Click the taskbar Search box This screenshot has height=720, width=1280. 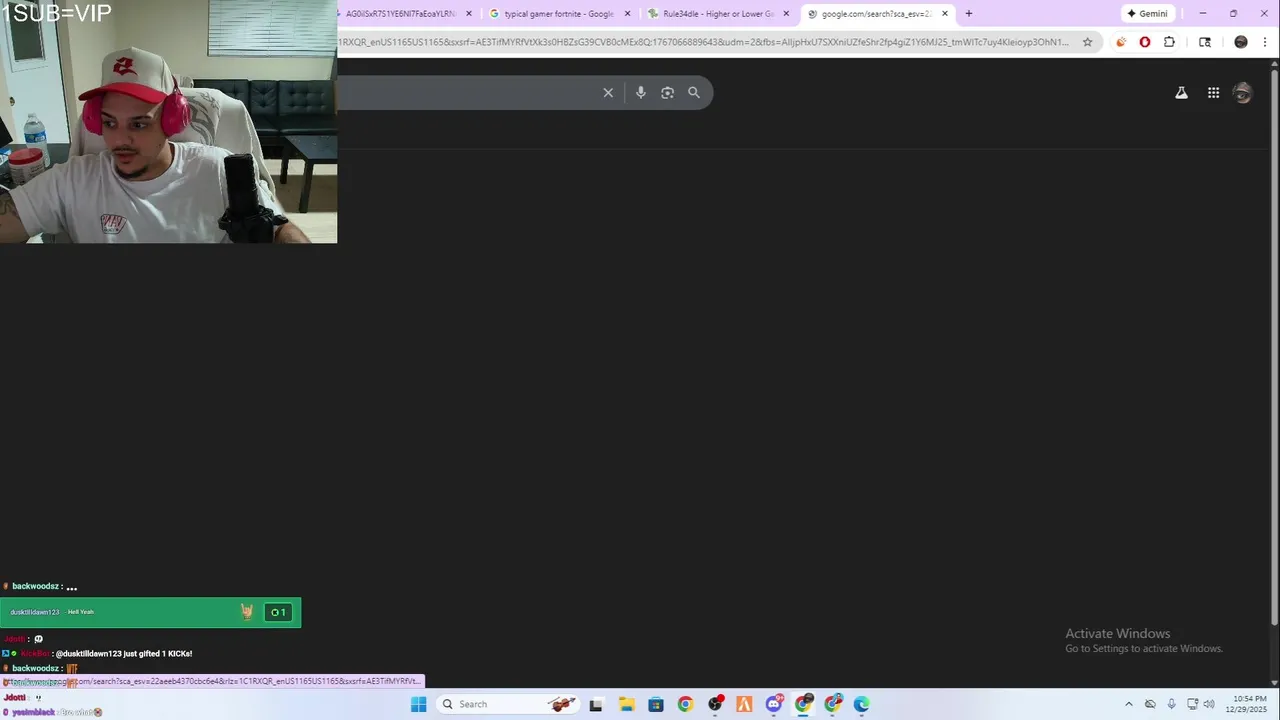pos(509,704)
